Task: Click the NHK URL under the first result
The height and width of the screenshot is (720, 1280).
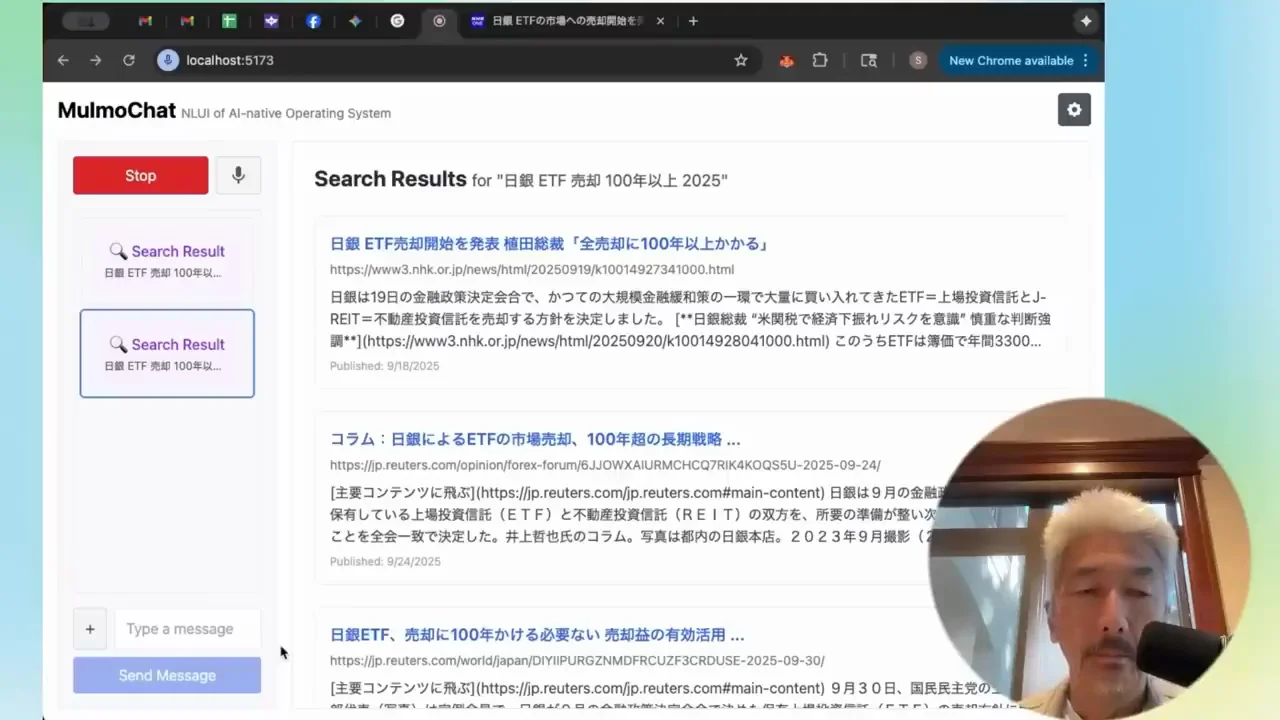Action: [x=532, y=269]
